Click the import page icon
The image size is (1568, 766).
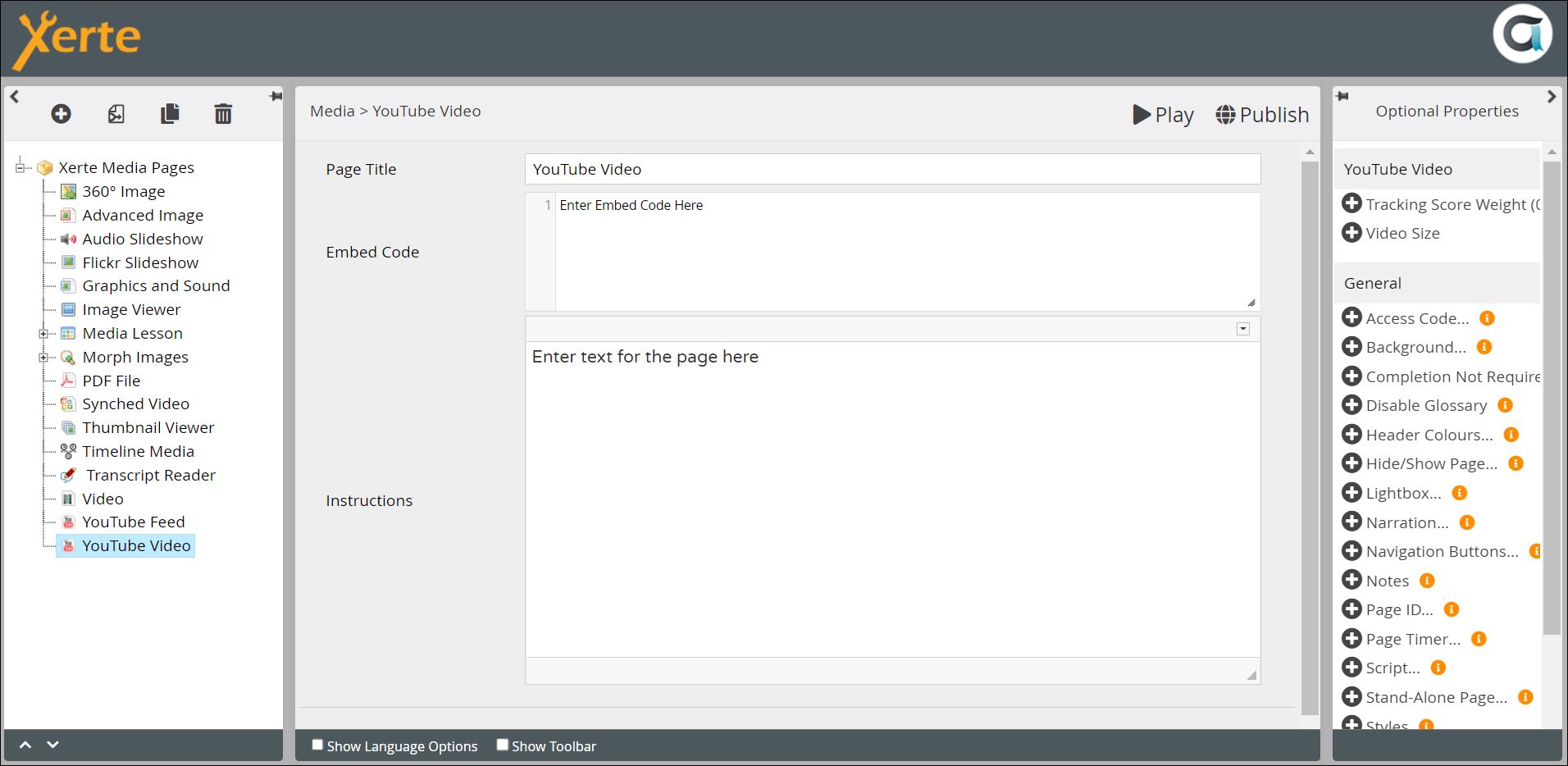pos(116,114)
